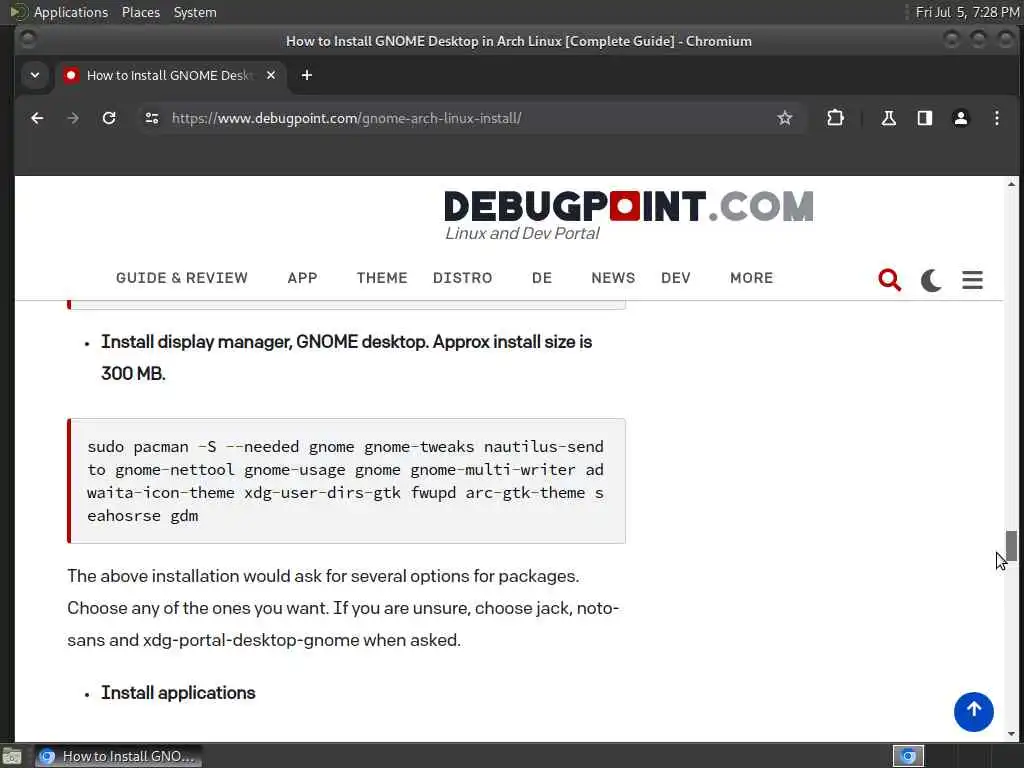Toggle dark mode with the moon icon
1024x768 pixels.
tap(931, 280)
